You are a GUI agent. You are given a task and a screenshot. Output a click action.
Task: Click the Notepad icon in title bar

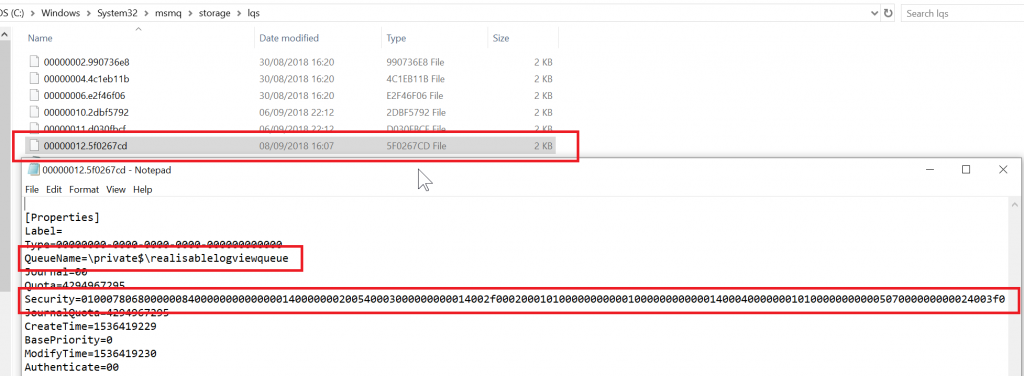click(33, 170)
